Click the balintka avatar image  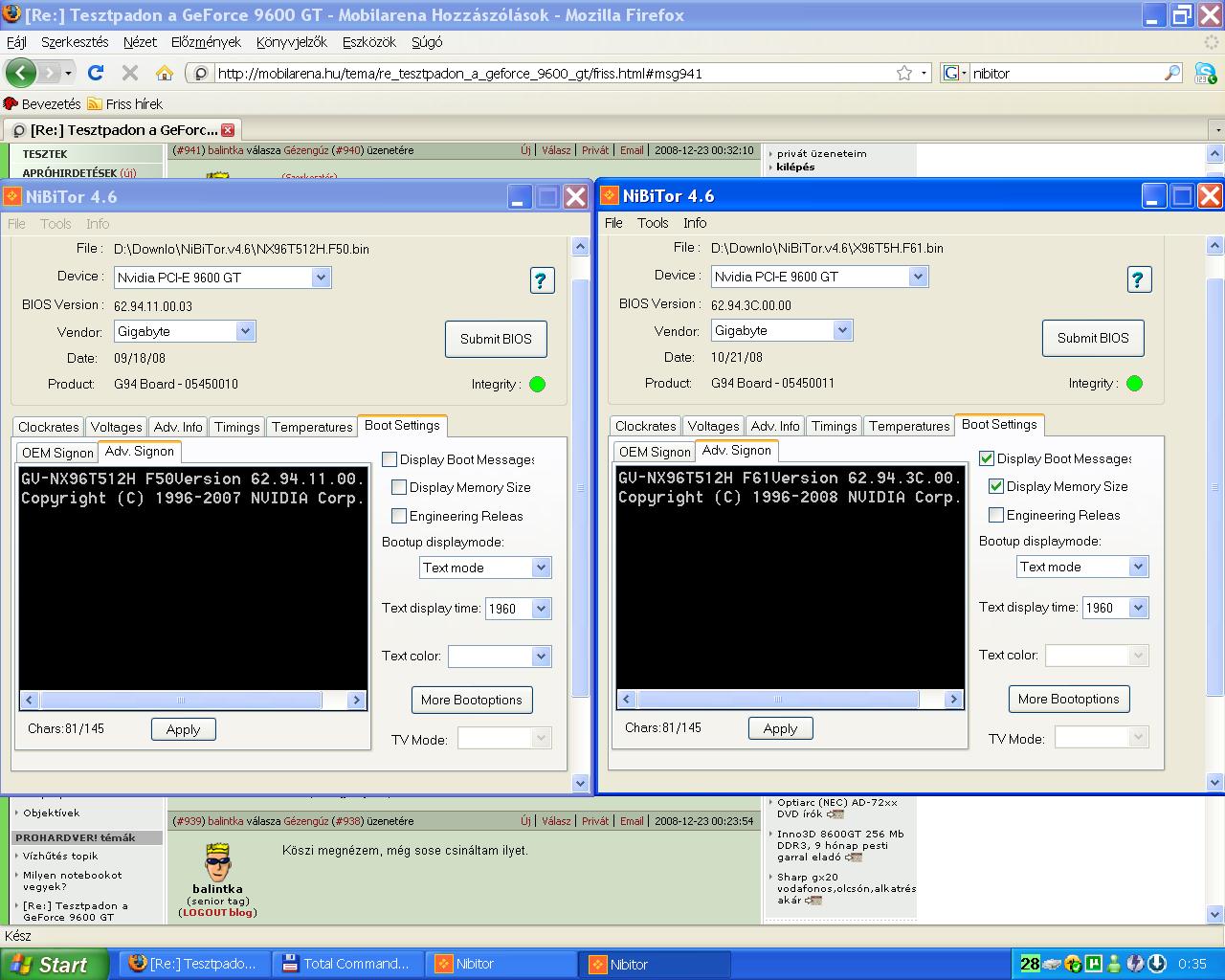coord(218,861)
